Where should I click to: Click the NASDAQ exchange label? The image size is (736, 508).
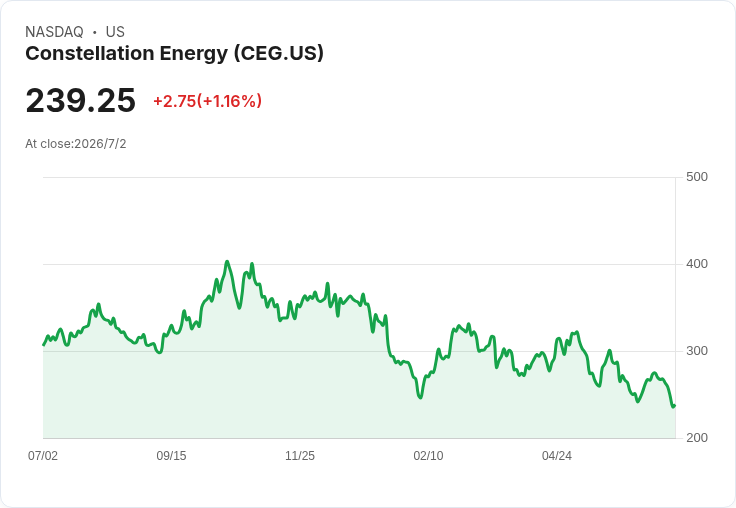pos(54,32)
